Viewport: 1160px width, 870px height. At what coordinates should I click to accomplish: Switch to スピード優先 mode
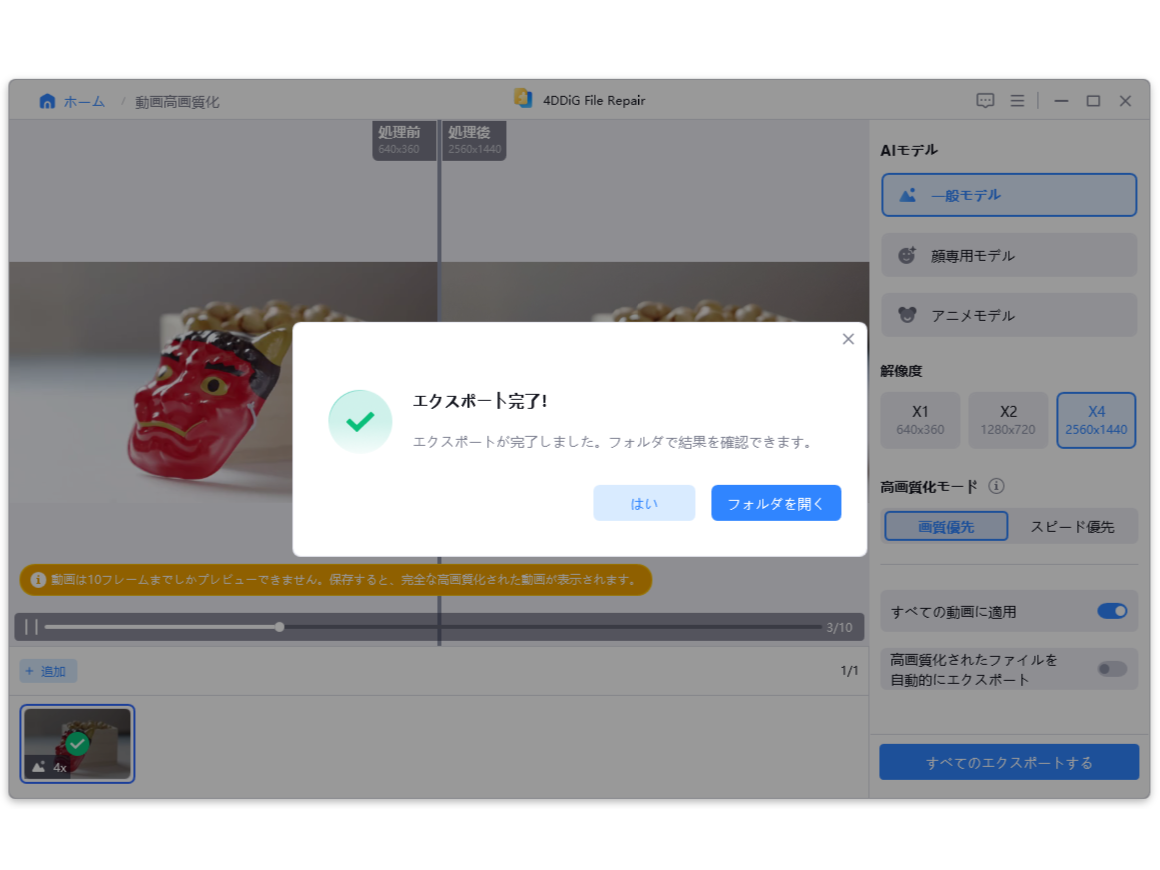[1072, 527]
